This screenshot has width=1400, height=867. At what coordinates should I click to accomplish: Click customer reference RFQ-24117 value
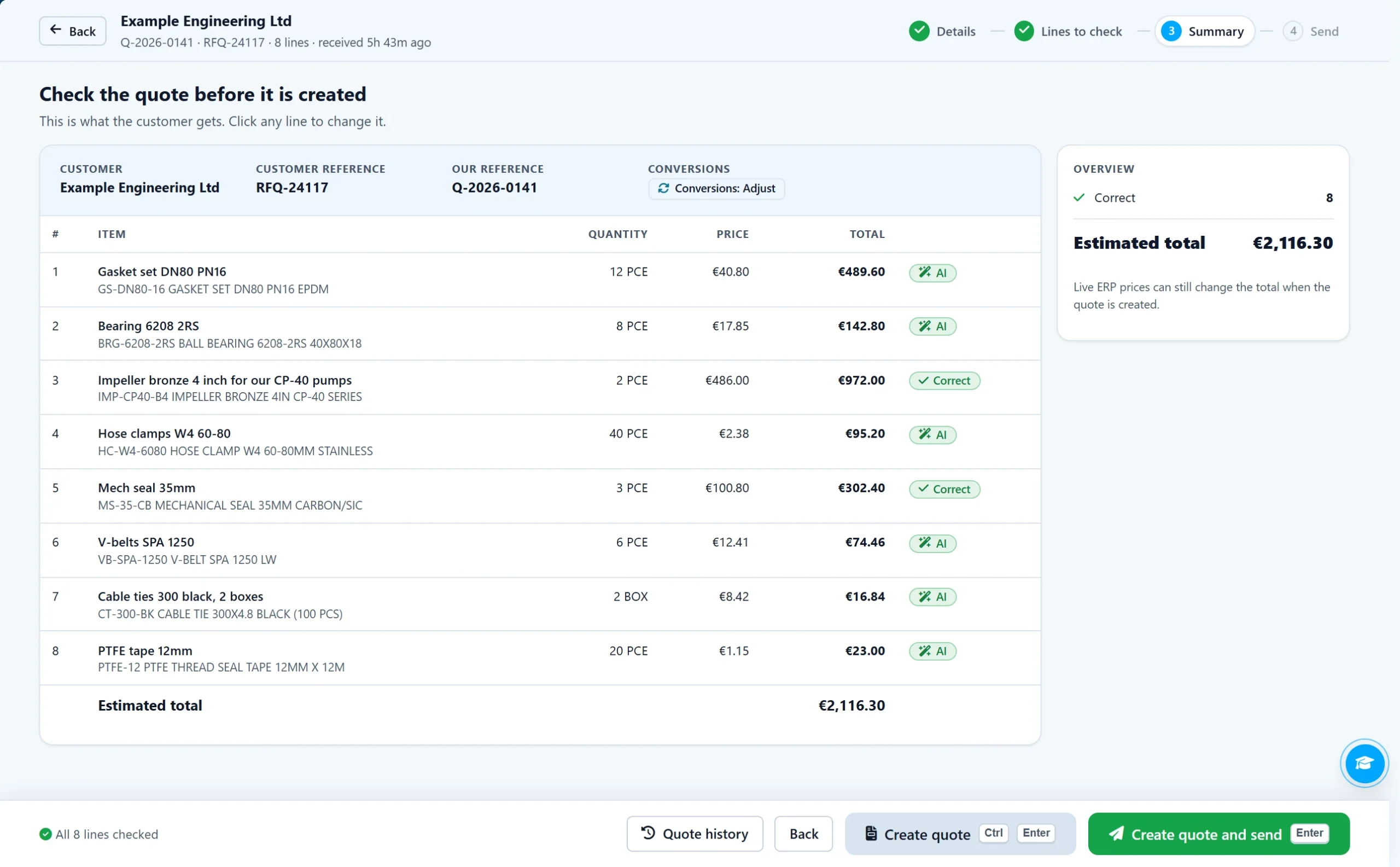292,188
